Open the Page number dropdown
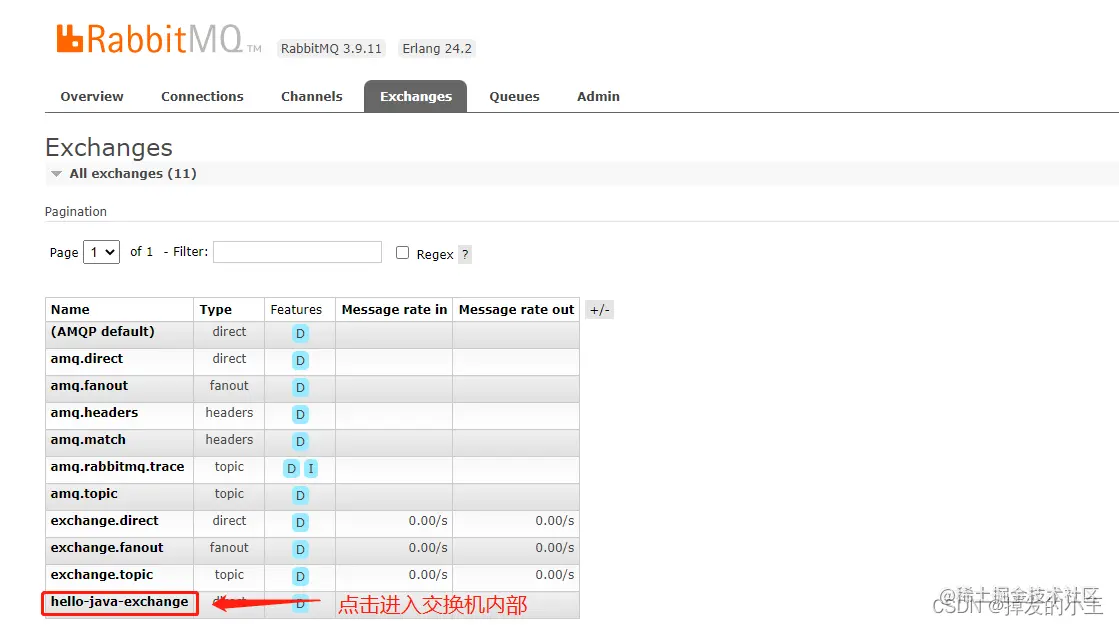This screenshot has width=1119, height=625. tap(101, 252)
